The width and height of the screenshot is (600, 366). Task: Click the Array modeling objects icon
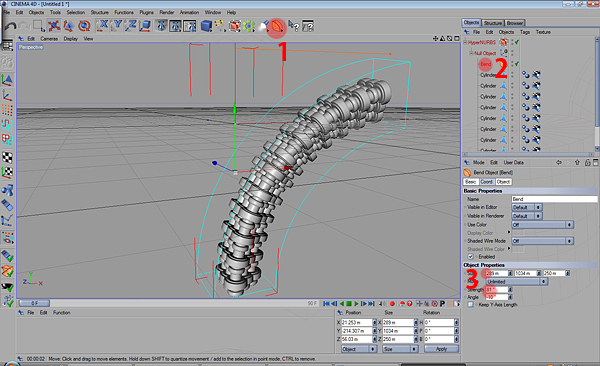pos(249,26)
